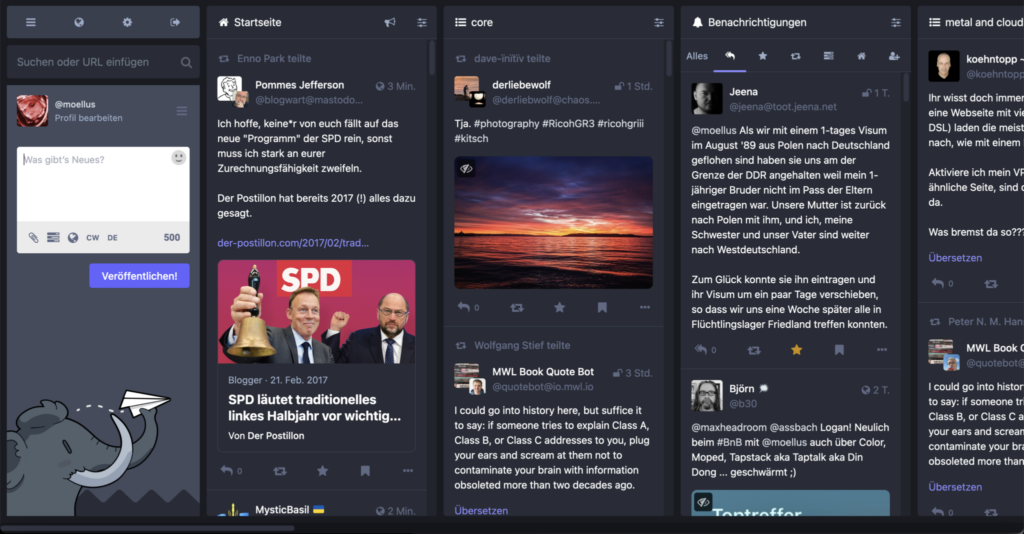Image resolution: width=1024 pixels, height=534 pixels.
Task: Log out with the sign-out arrow icon
Action: [x=175, y=22]
